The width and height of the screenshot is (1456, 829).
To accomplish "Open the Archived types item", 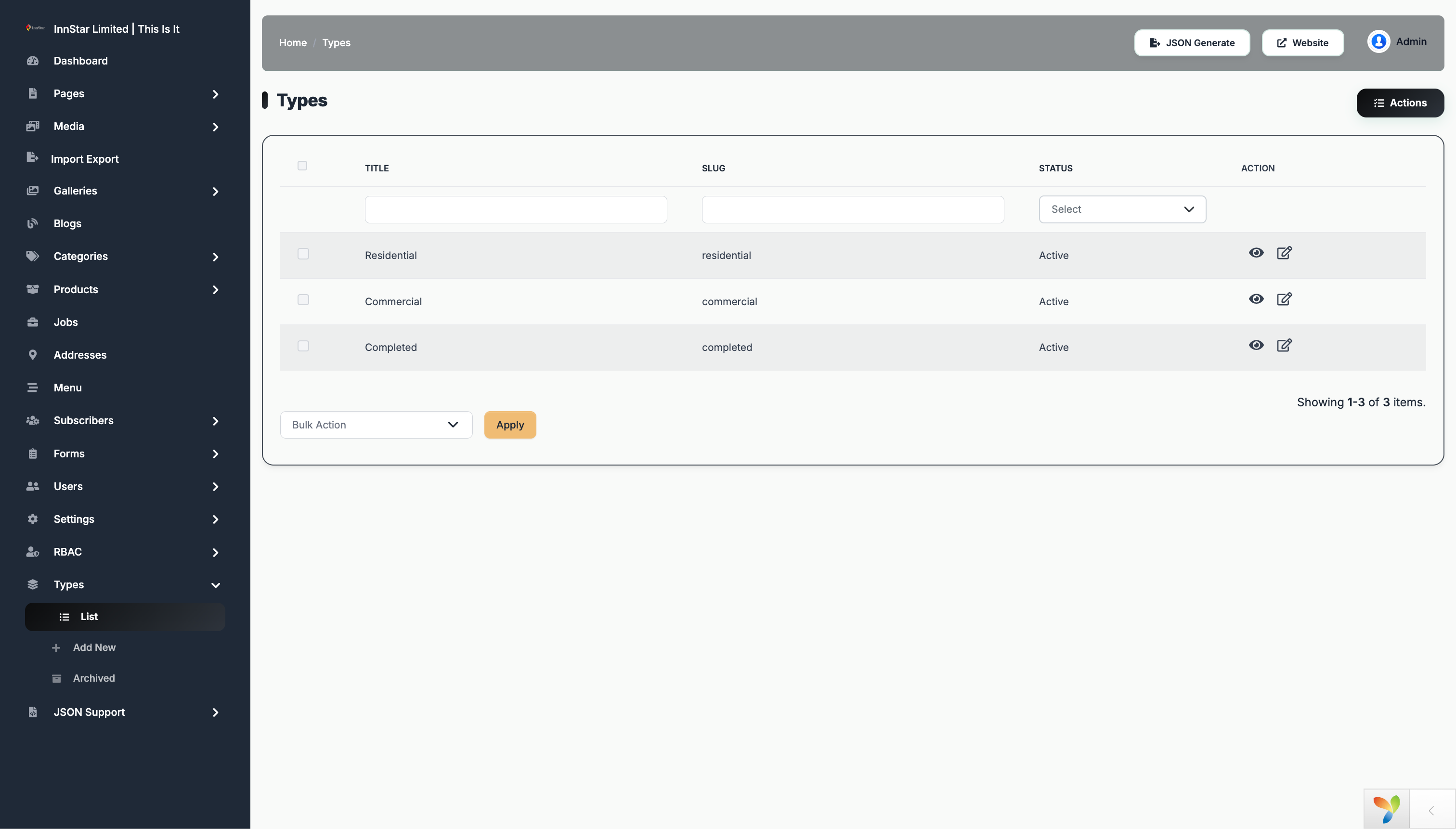I will 94,678.
